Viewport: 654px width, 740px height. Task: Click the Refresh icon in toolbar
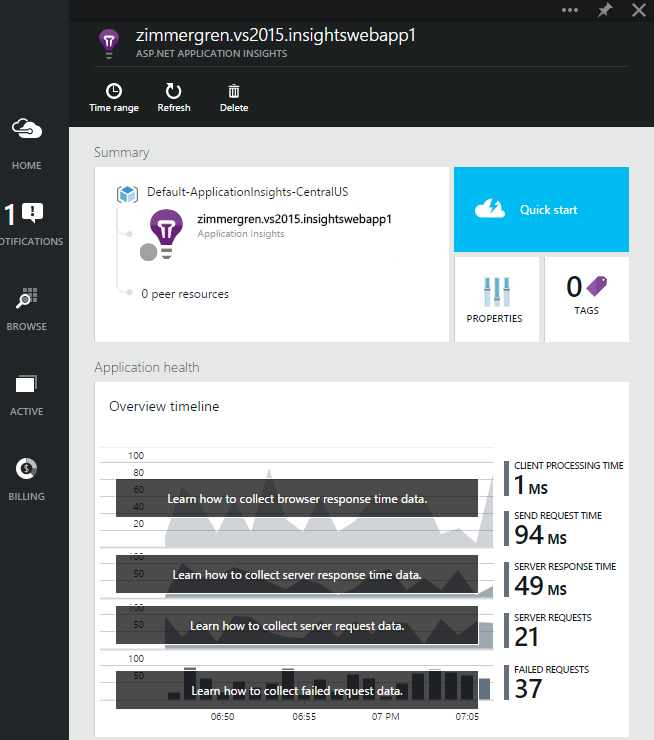pyautogui.click(x=173, y=91)
